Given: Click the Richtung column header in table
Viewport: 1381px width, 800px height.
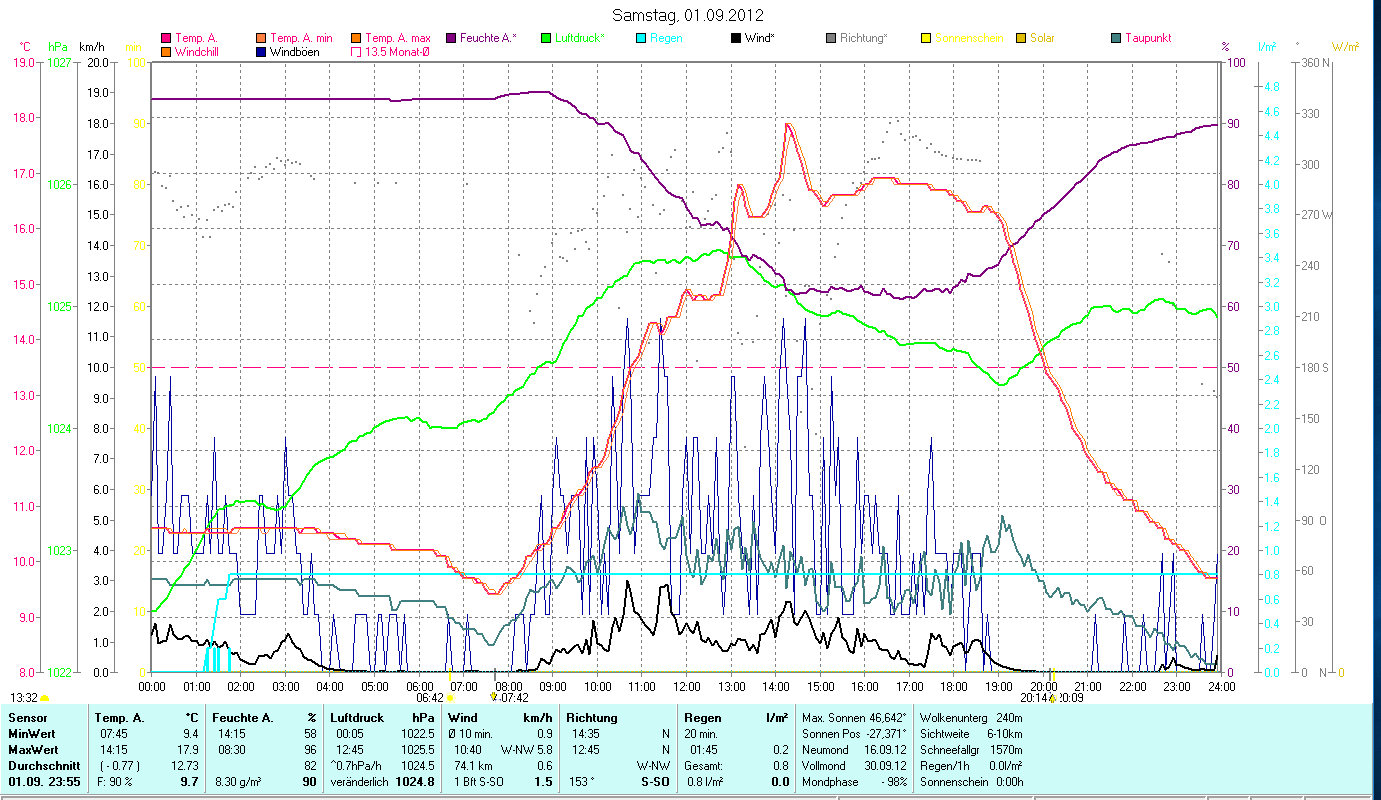Looking at the screenshot, I should click(592, 718).
